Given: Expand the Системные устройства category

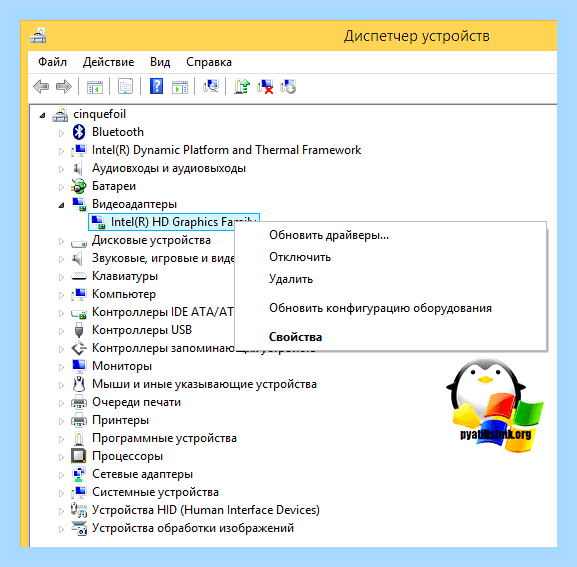Looking at the screenshot, I should (61, 493).
